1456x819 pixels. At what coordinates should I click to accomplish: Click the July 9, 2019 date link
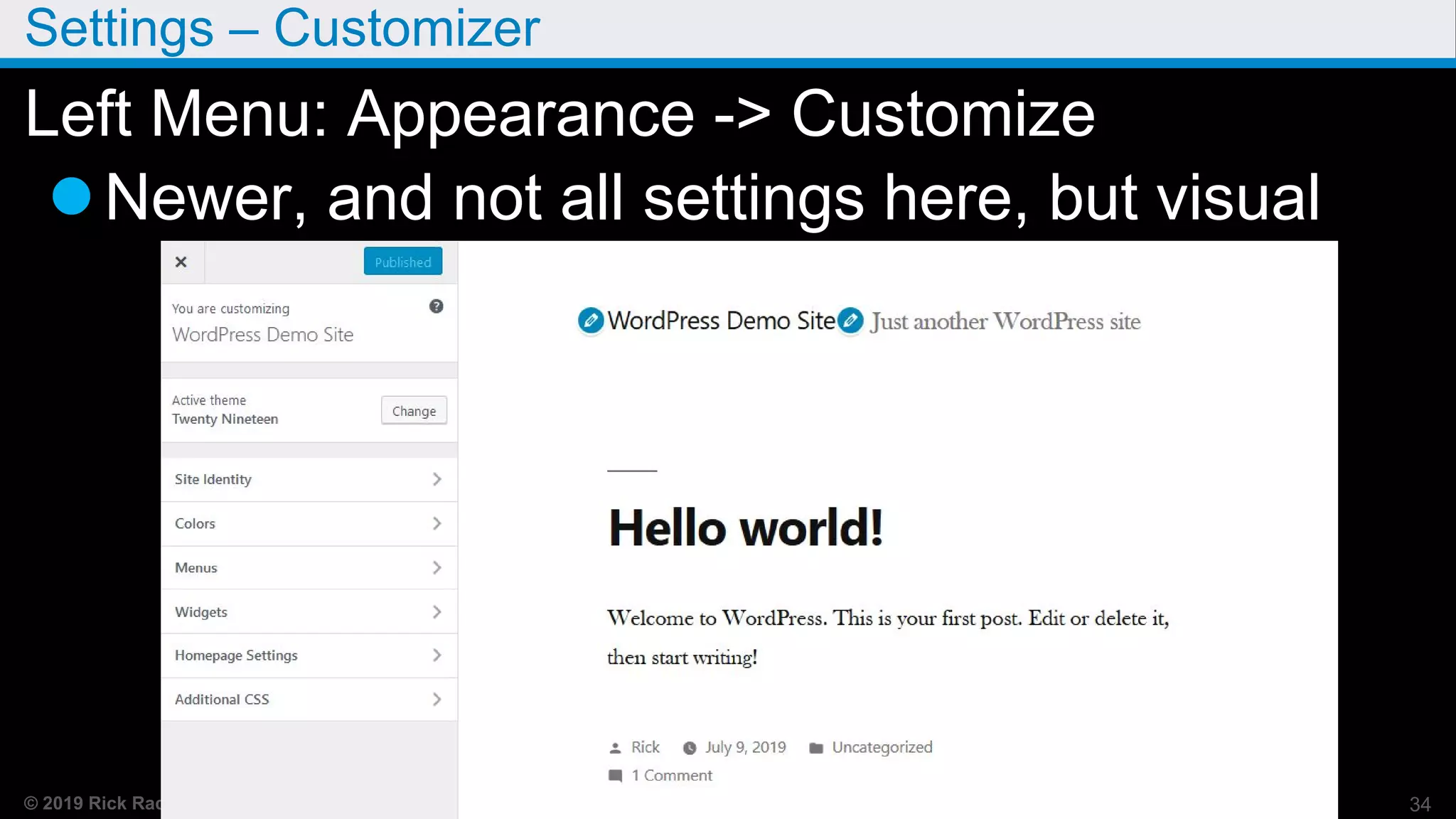(x=745, y=747)
